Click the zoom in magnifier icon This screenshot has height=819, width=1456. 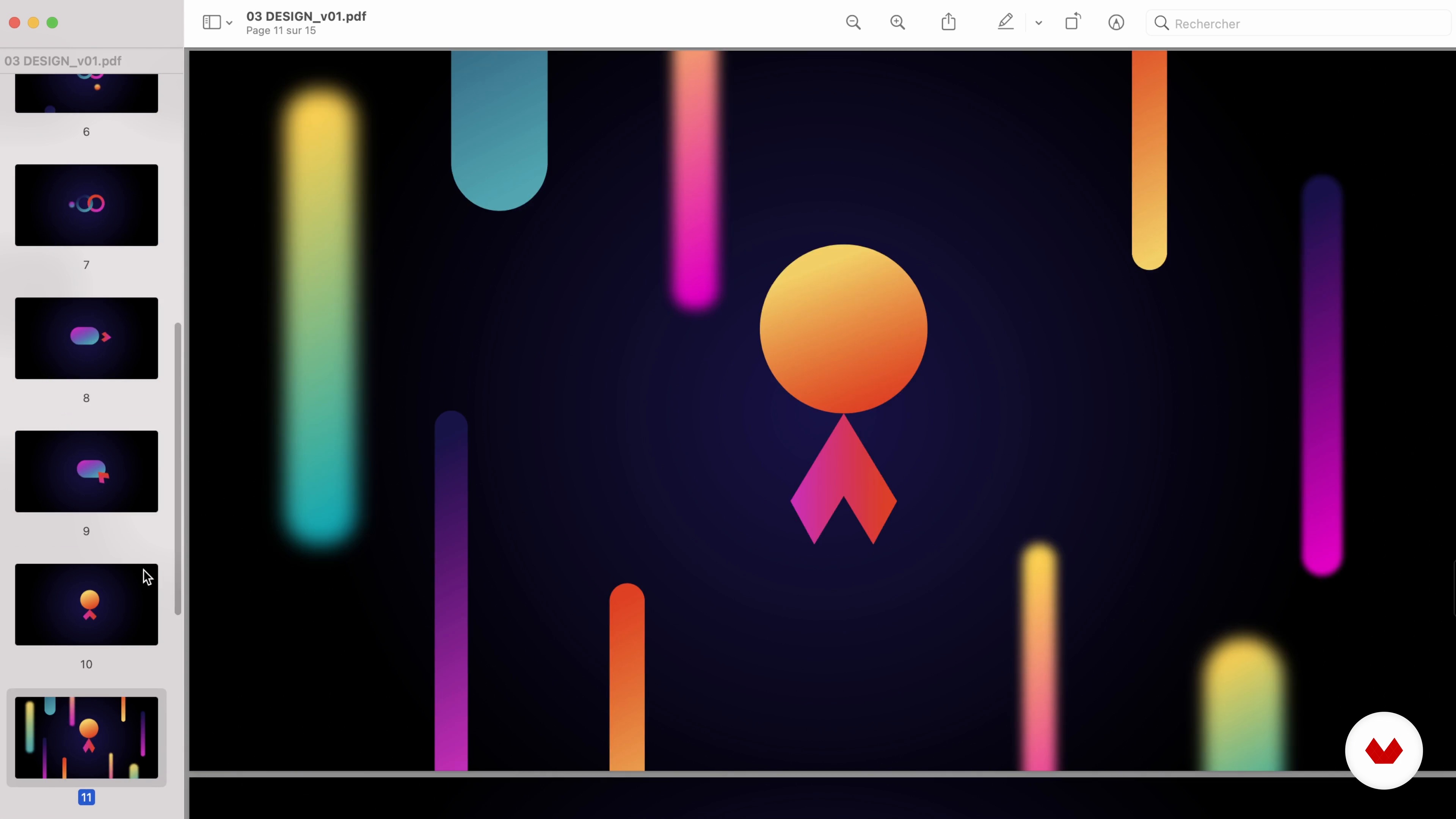point(897,23)
